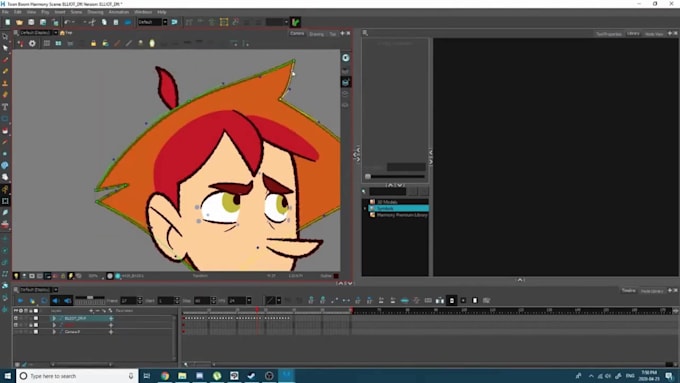Screen dimensions: 680x383
Task: Select the Rectangle shape tool
Action: pos(5,118)
